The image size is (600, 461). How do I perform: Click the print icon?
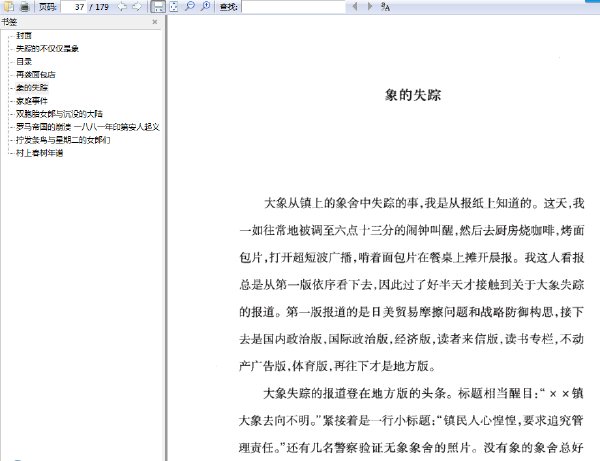24,6
